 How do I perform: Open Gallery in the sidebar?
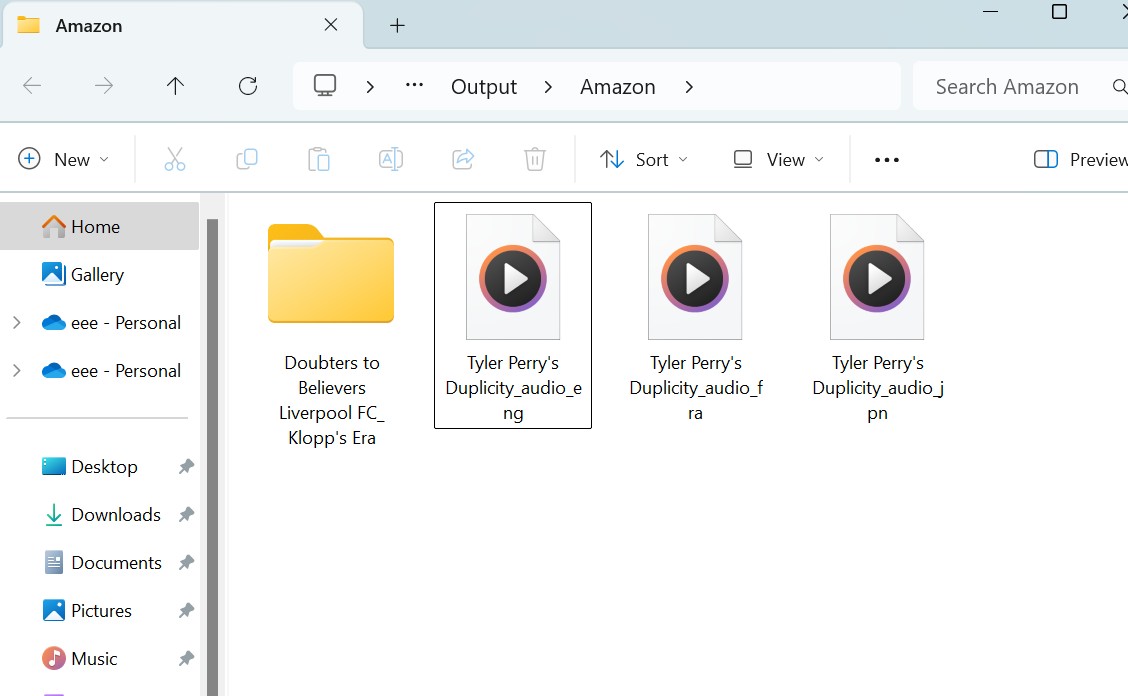tap(99, 274)
